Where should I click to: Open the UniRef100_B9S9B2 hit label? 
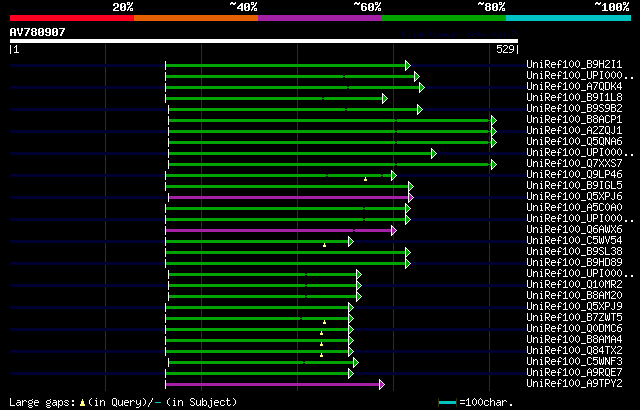click(574, 109)
